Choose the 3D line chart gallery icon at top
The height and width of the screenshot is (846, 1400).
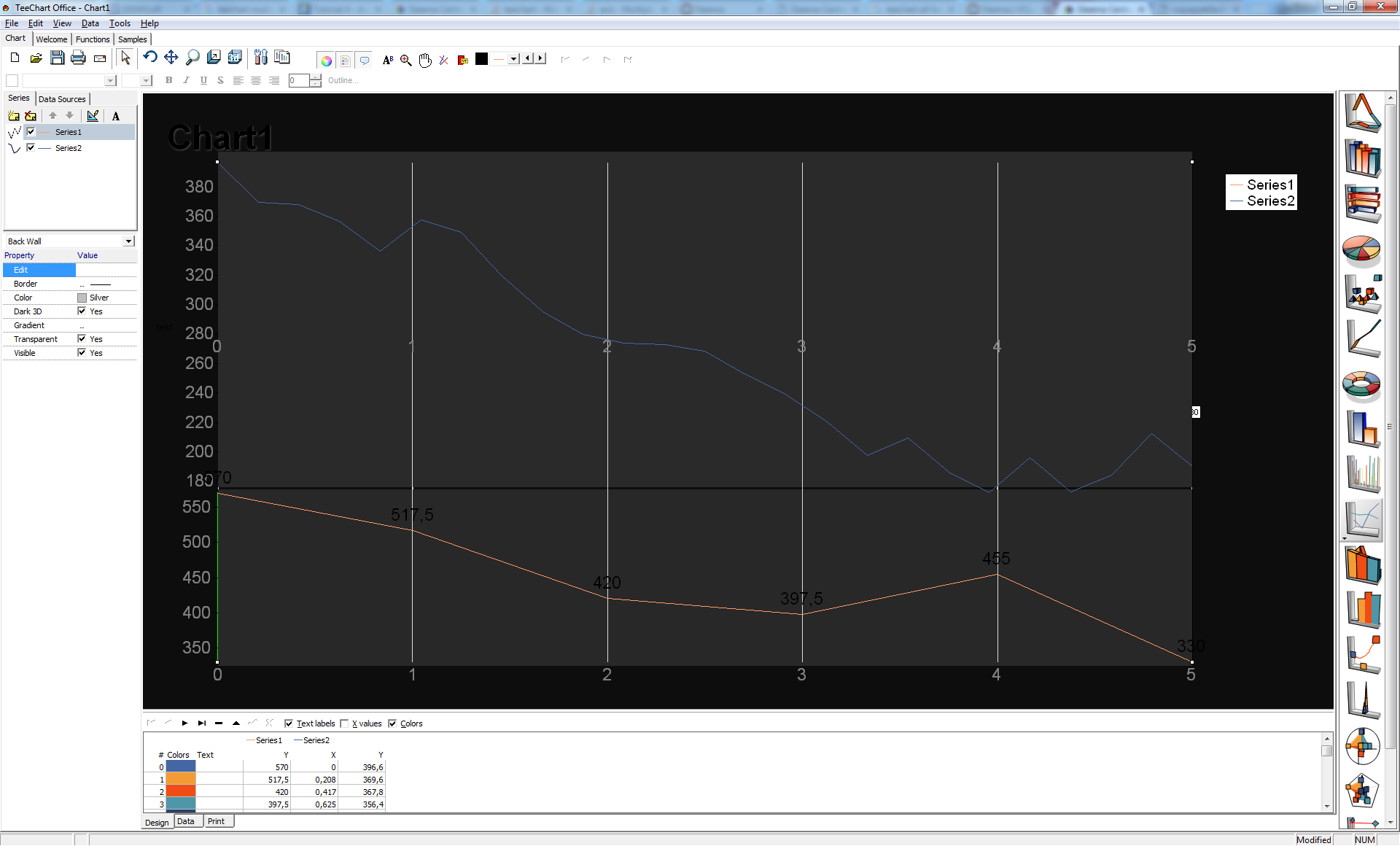pos(1362,113)
